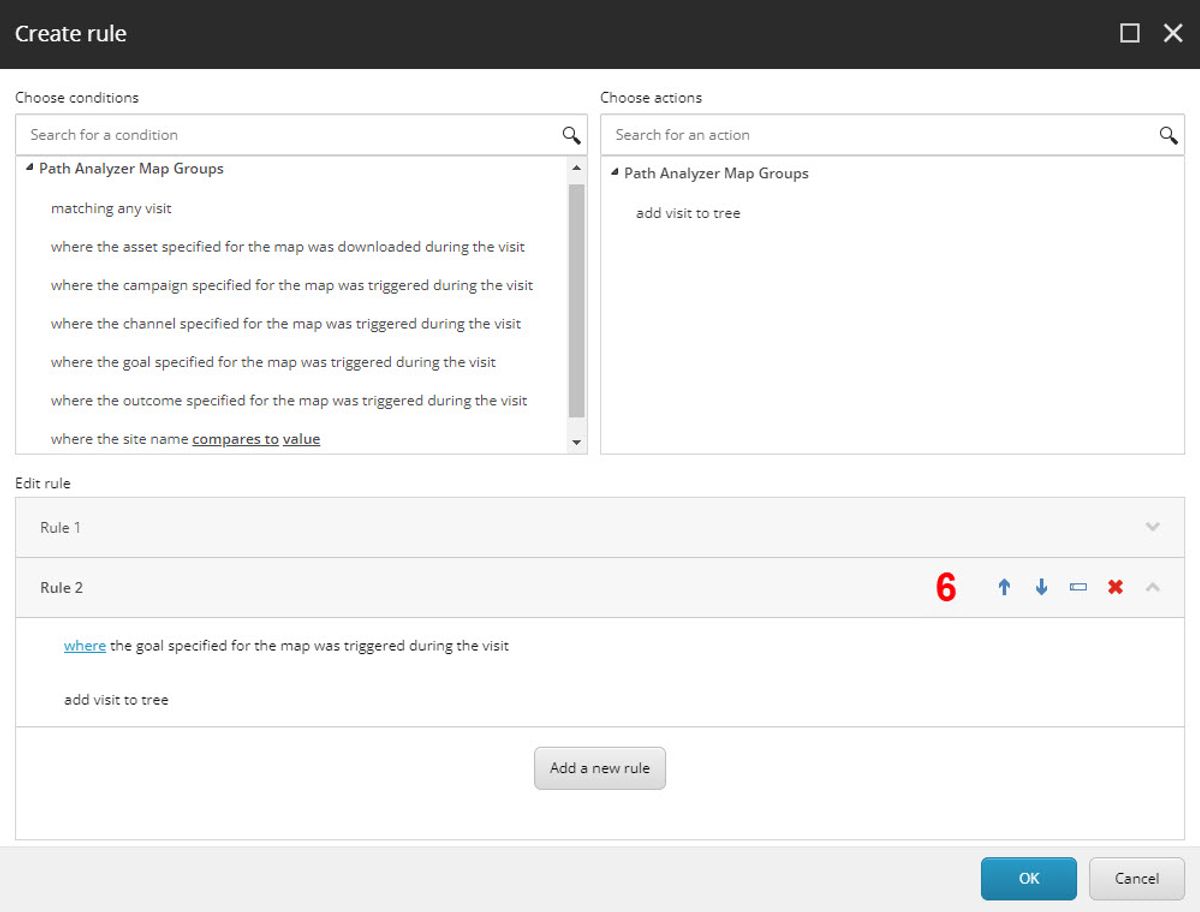Collapse Path Analyzer Map Groups in conditions
Viewport: 1200px width, 912px height.
click(29, 168)
